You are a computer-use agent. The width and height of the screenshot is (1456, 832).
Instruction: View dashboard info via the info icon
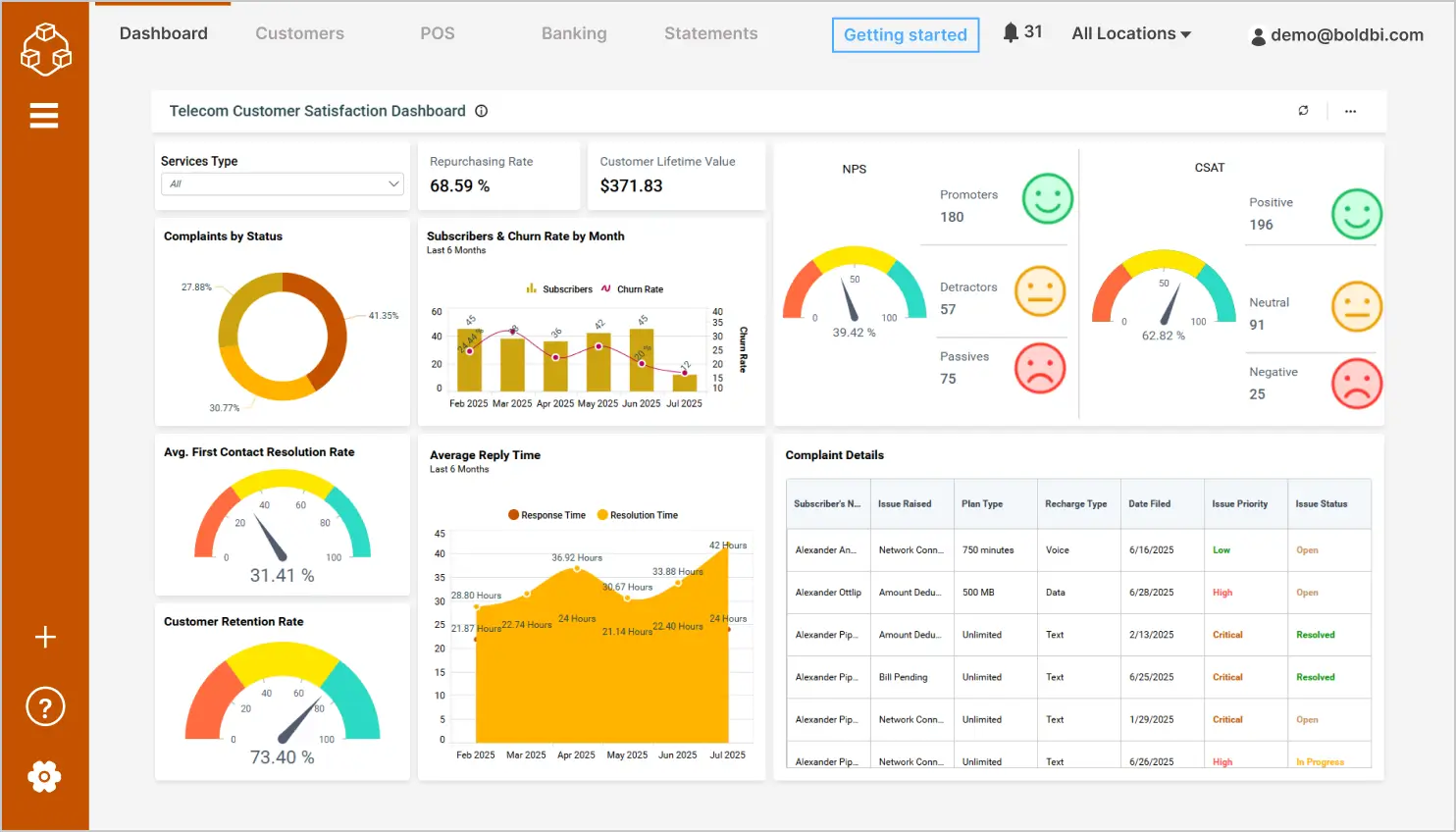(x=481, y=111)
